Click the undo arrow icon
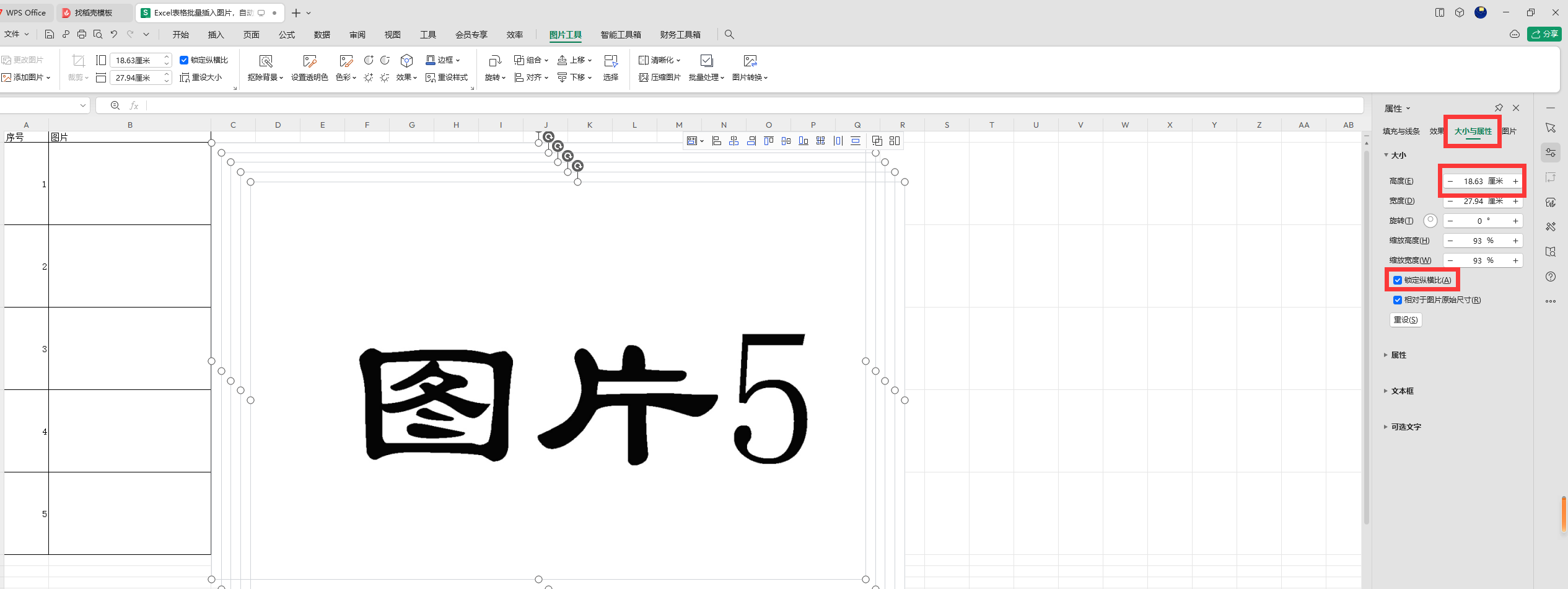 114,34
